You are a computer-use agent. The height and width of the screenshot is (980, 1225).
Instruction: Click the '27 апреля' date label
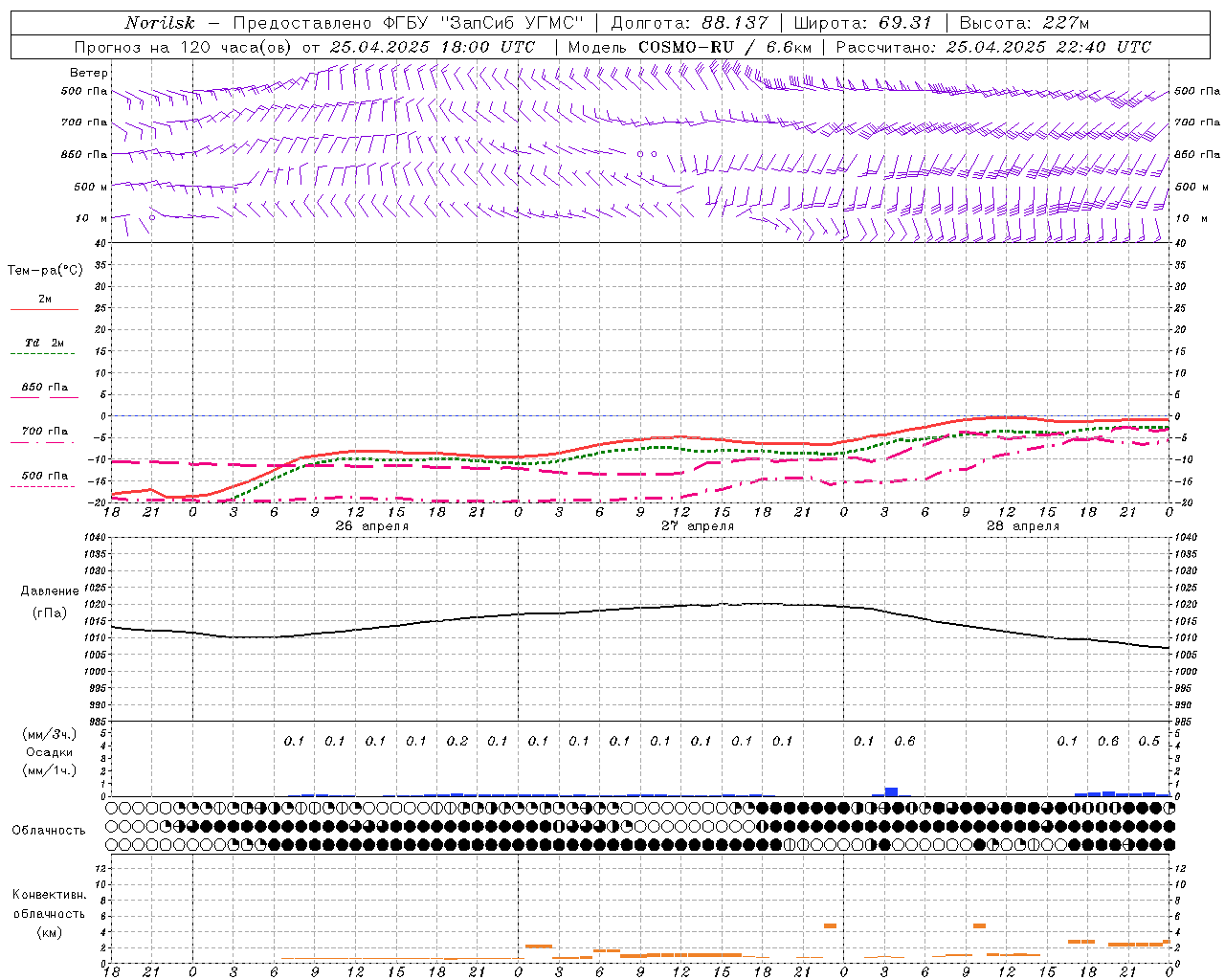(x=698, y=526)
